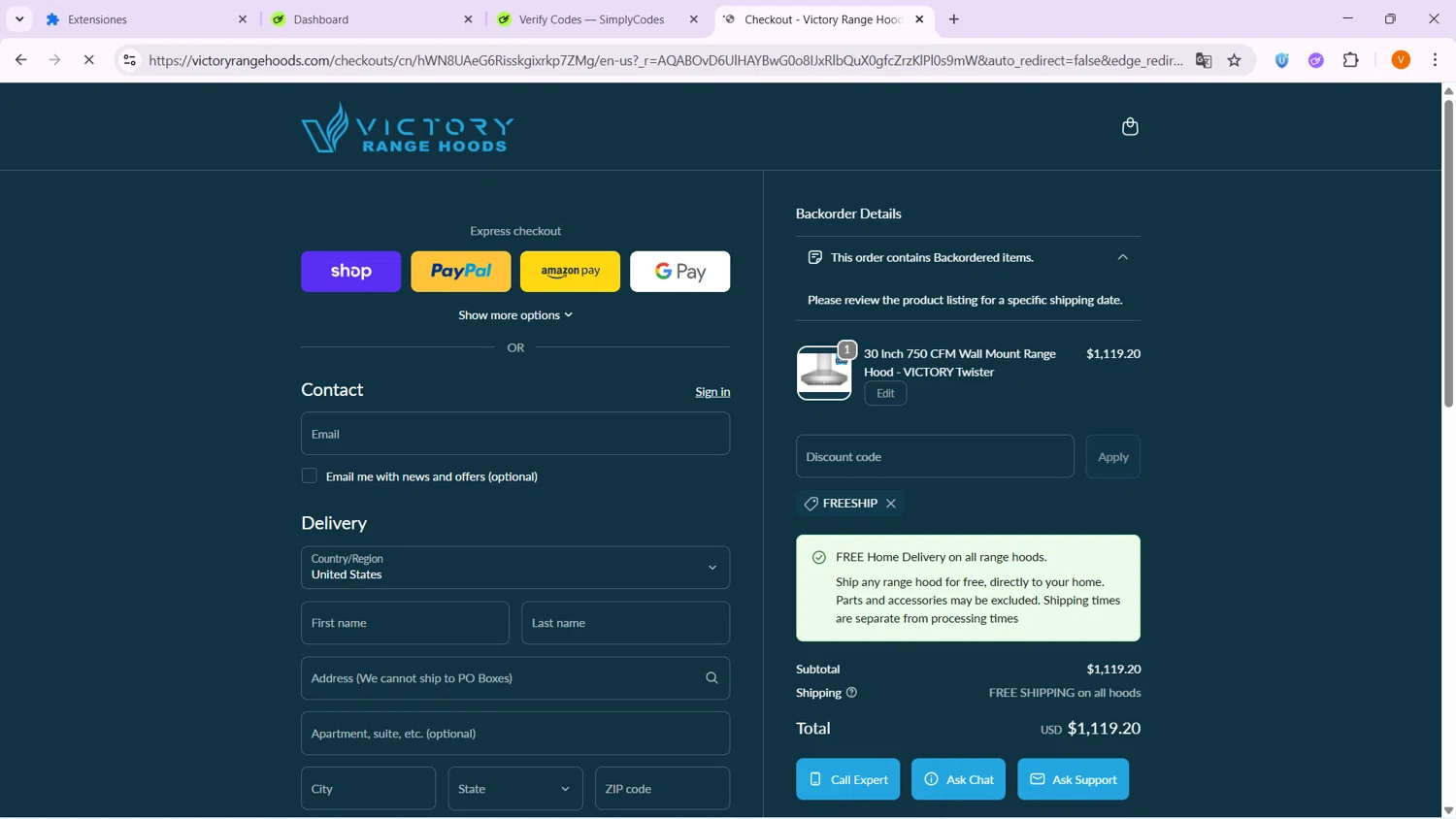
Task: Pay with PayPal button
Action: [x=461, y=272]
